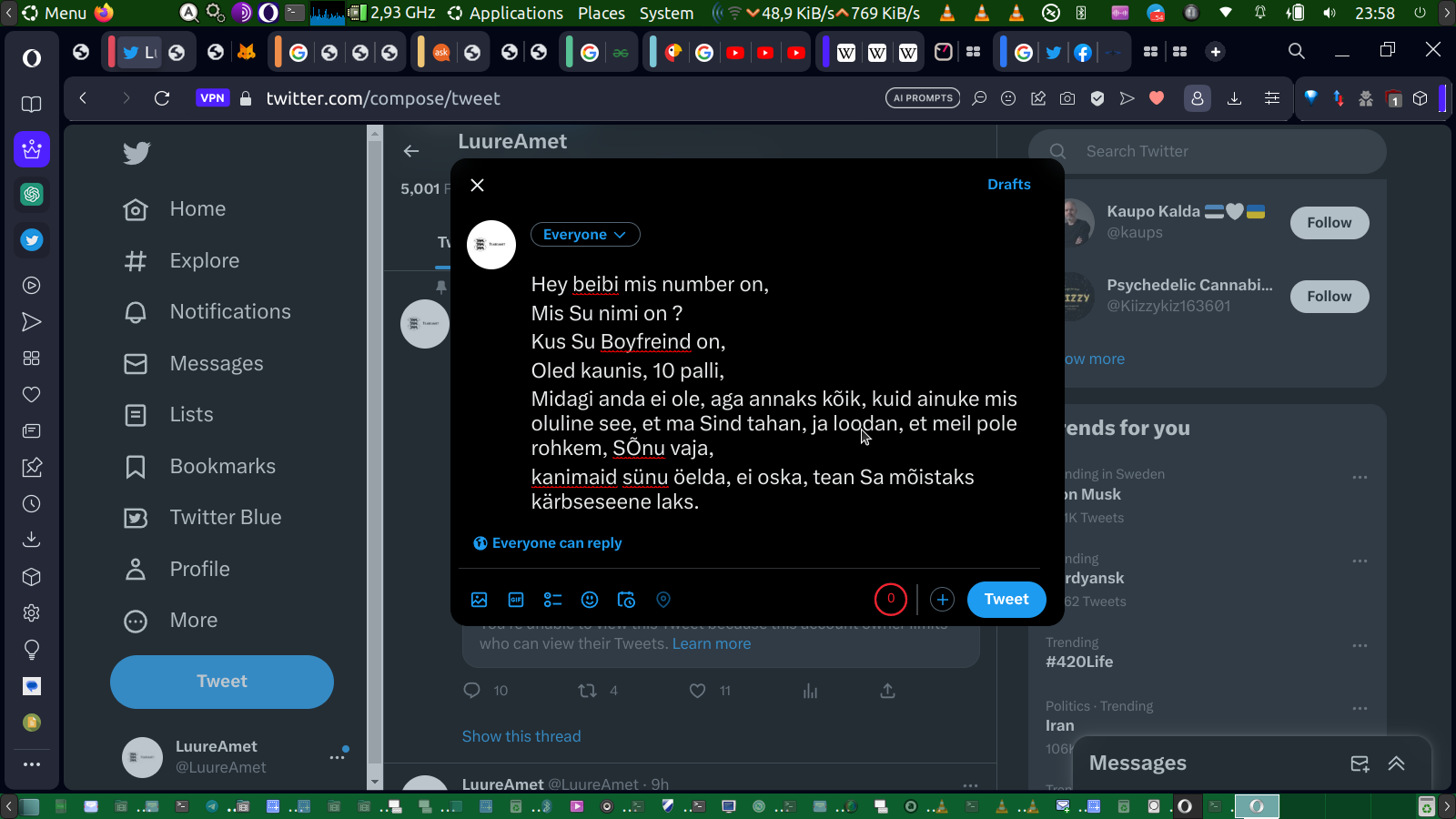
Task: Open the desktop Menu launcher
Action: pyautogui.click(x=55, y=13)
